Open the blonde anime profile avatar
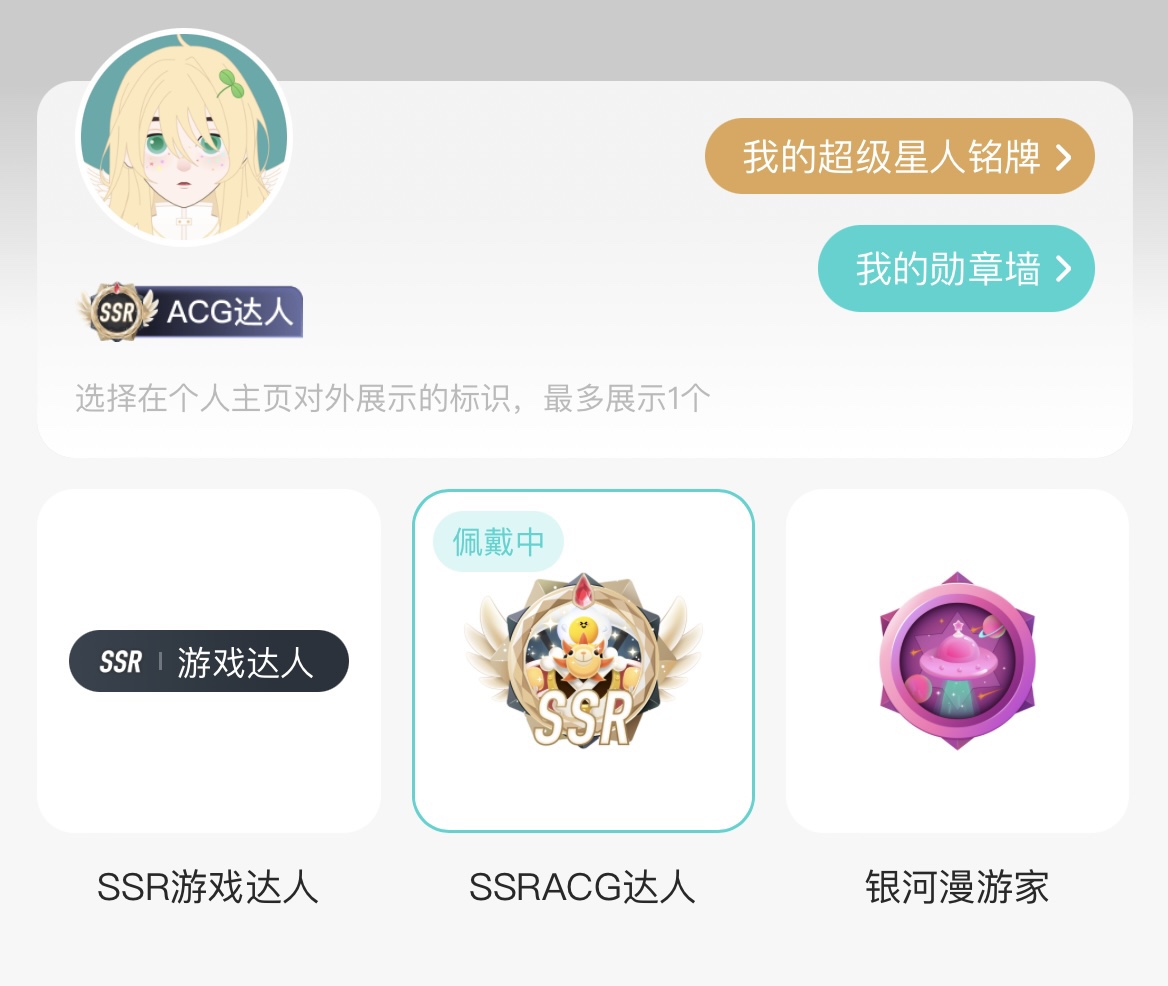The width and height of the screenshot is (1168, 986). click(x=184, y=137)
